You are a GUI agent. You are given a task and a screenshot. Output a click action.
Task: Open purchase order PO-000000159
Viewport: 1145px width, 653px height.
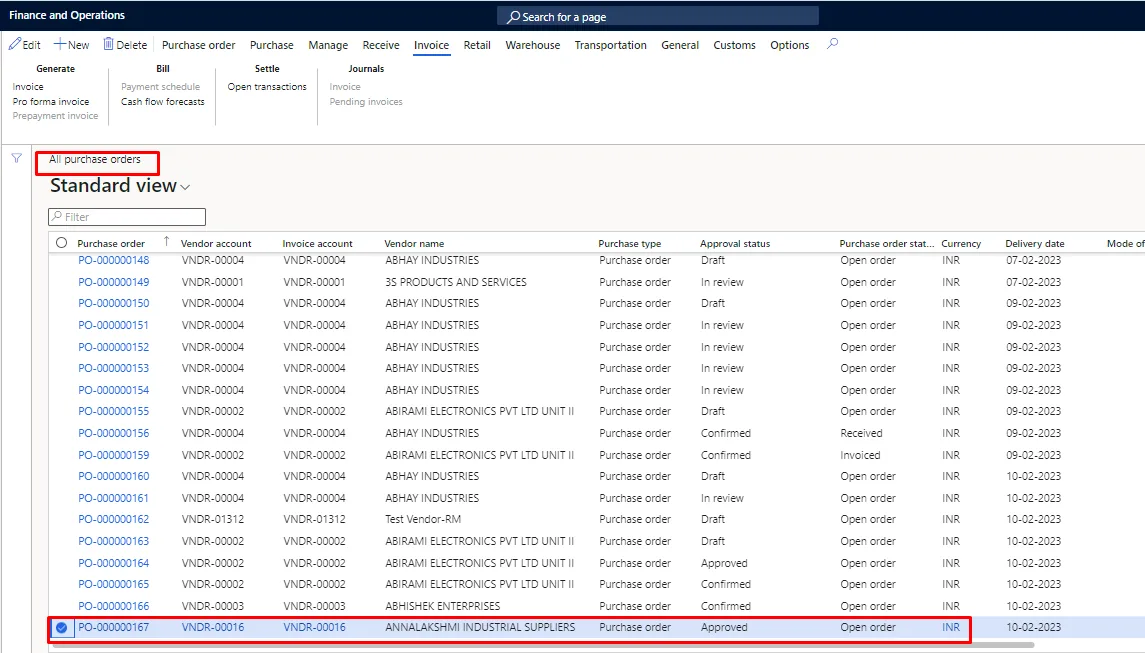point(114,455)
